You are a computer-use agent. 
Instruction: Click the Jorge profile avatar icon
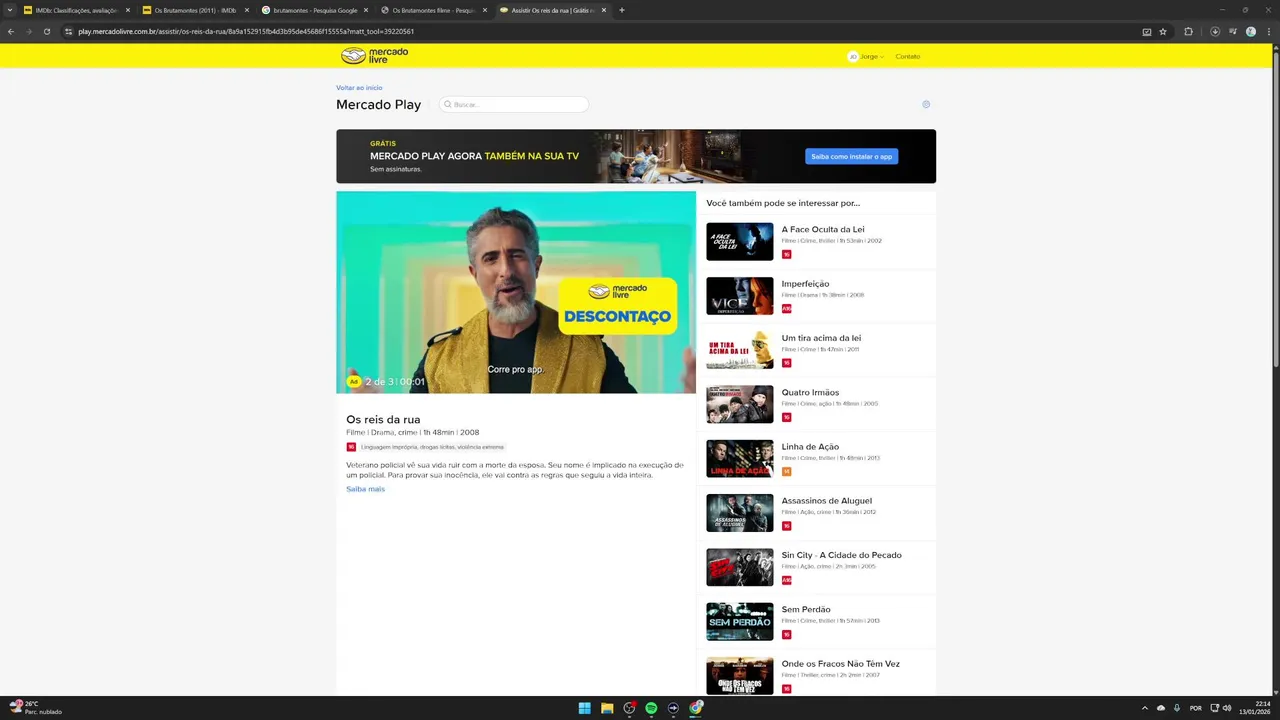tap(853, 56)
